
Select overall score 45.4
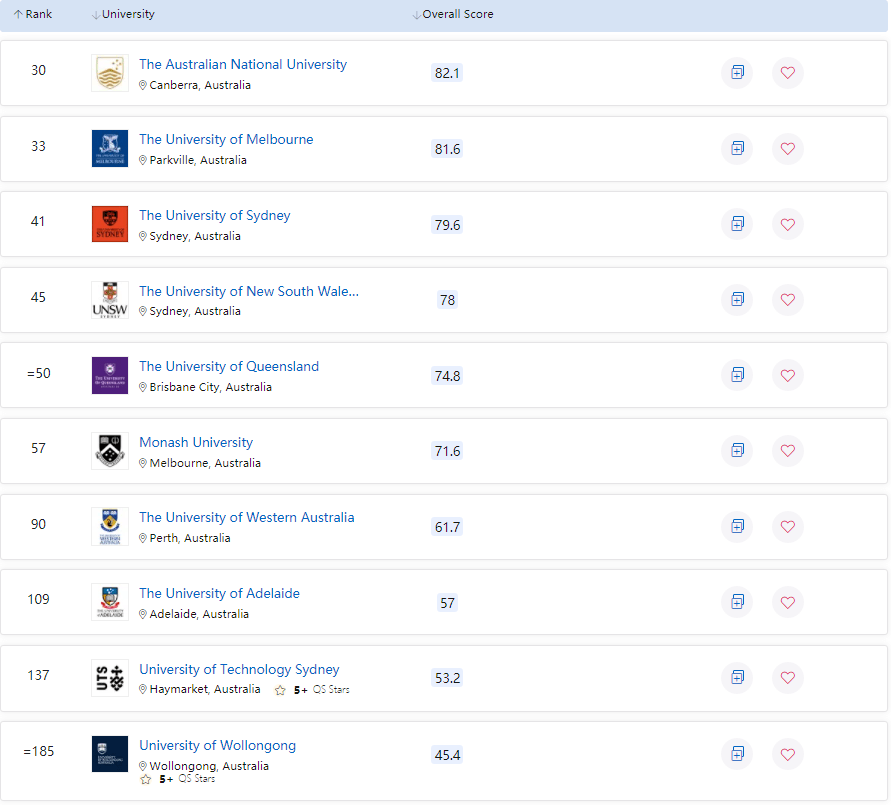point(447,755)
